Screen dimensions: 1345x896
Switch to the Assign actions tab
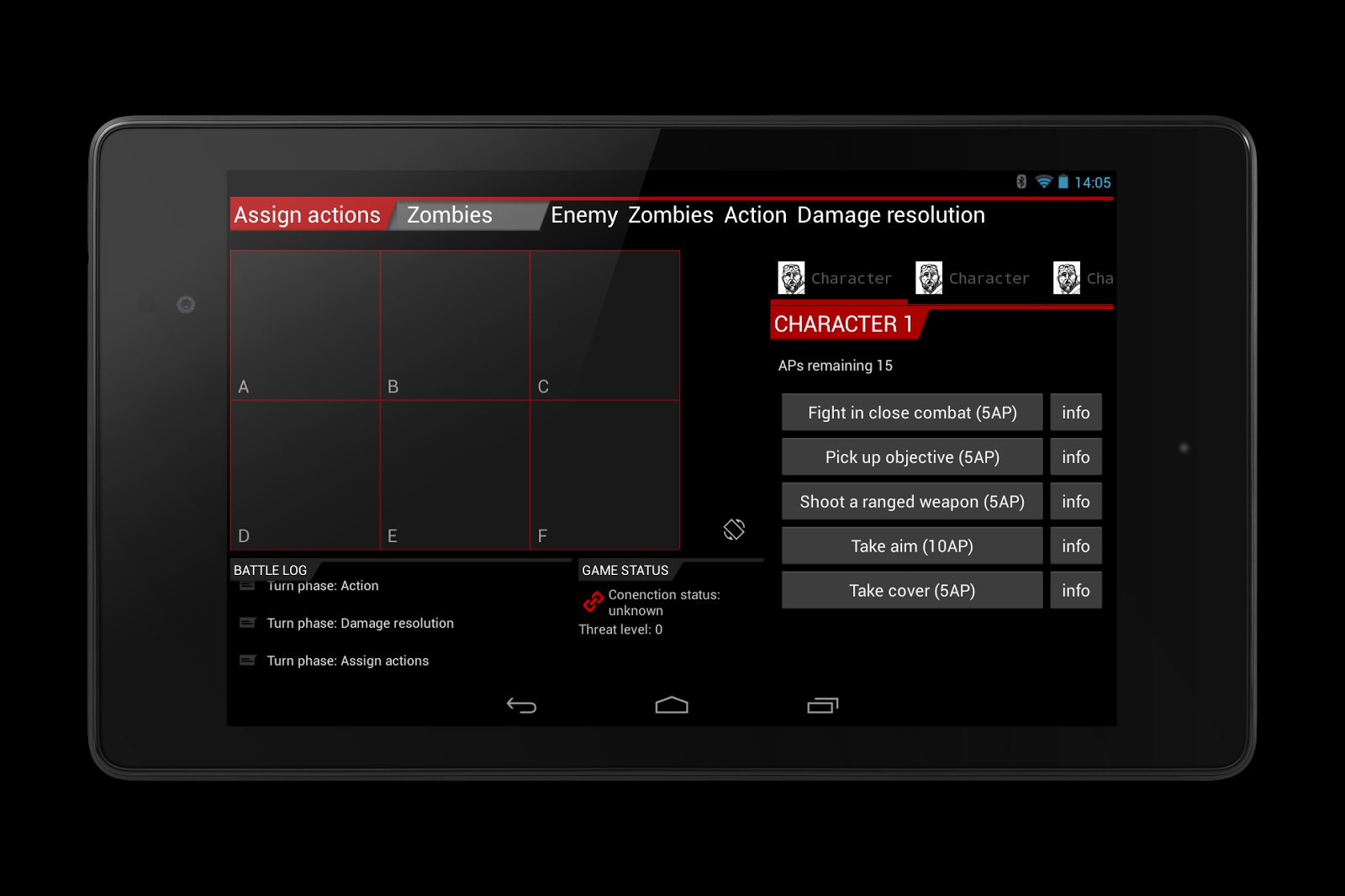[308, 215]
